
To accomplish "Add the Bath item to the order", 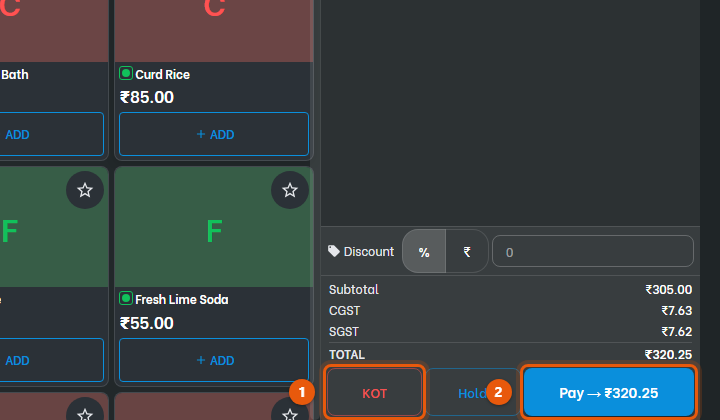I will (x=52, y=134).
